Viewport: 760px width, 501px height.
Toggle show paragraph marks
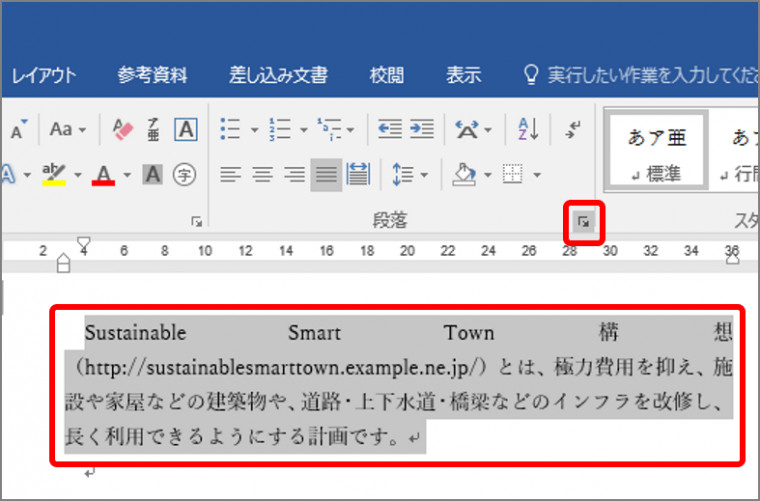coord(573,129)
